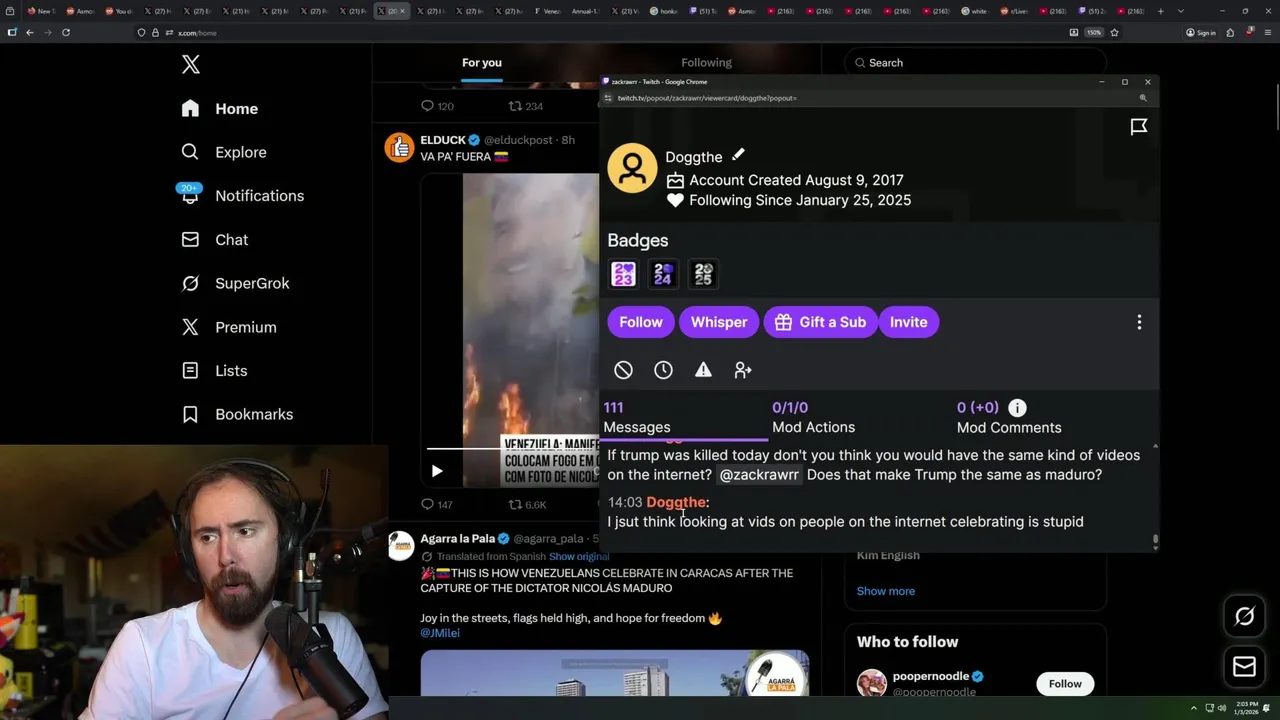This screenshot has height=720, width=1280.
Task: Click the browser back arrow
Action: pyautogui.click(x=30, y=32)
